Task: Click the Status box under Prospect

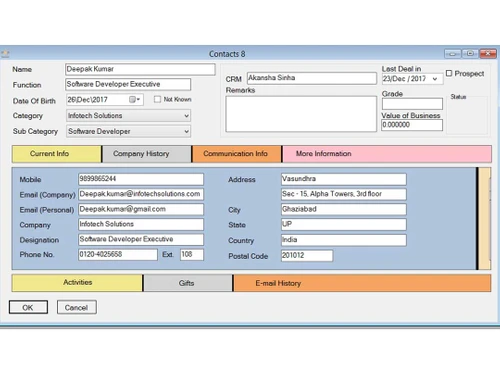Action: pyautogui.click(x=467, y=115)
